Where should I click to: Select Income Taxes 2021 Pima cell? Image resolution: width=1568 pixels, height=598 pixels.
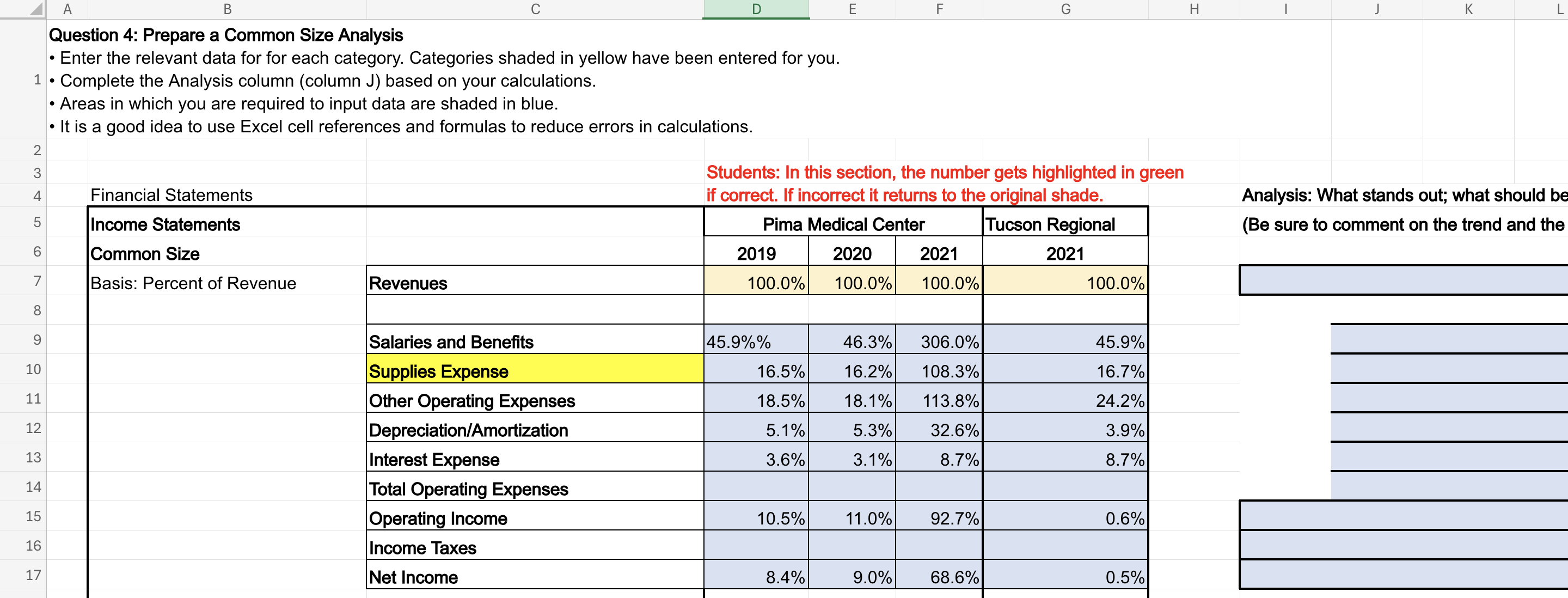pos(939,546)
